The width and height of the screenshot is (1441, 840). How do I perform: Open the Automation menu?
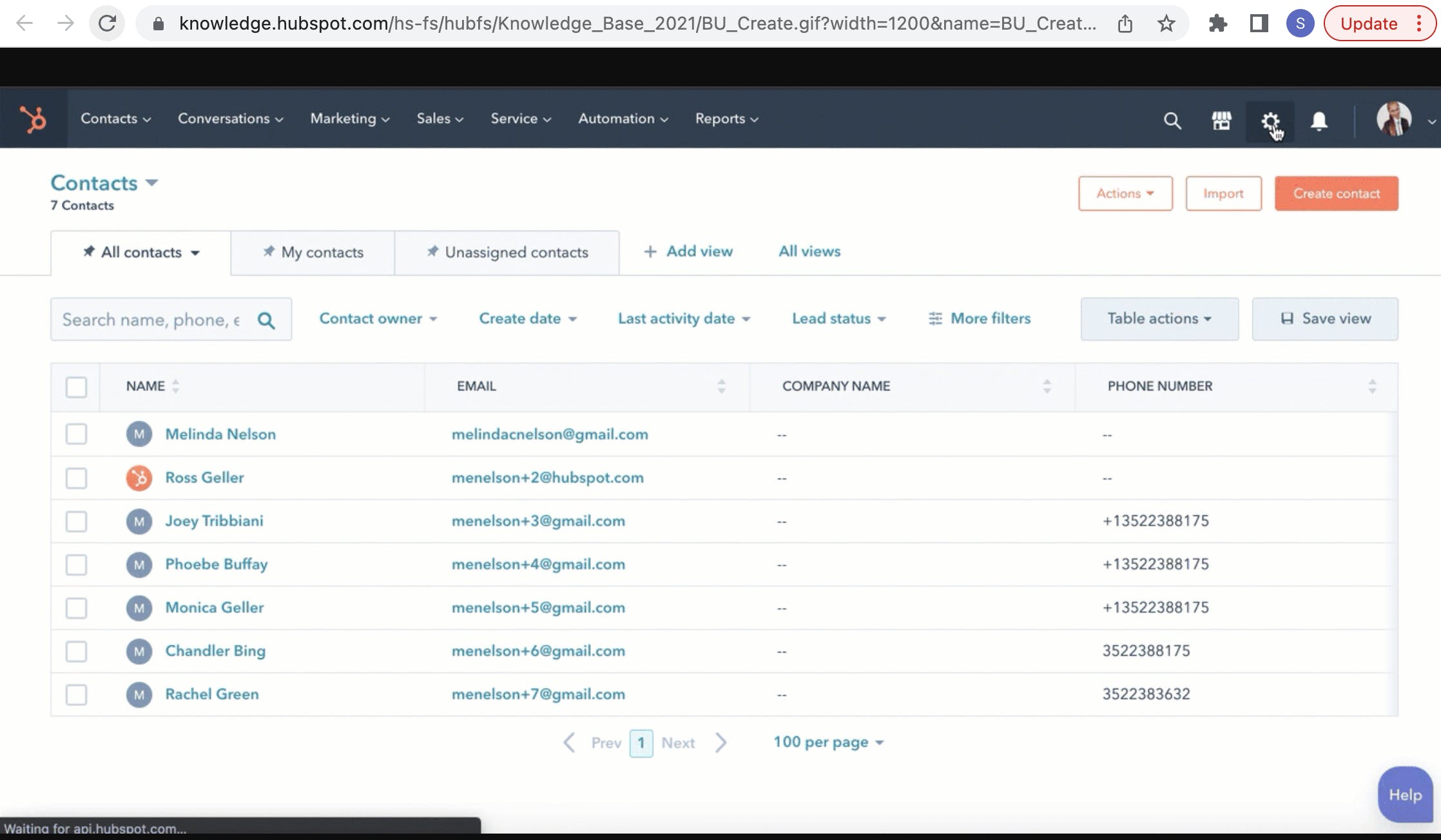coord(621,119)
